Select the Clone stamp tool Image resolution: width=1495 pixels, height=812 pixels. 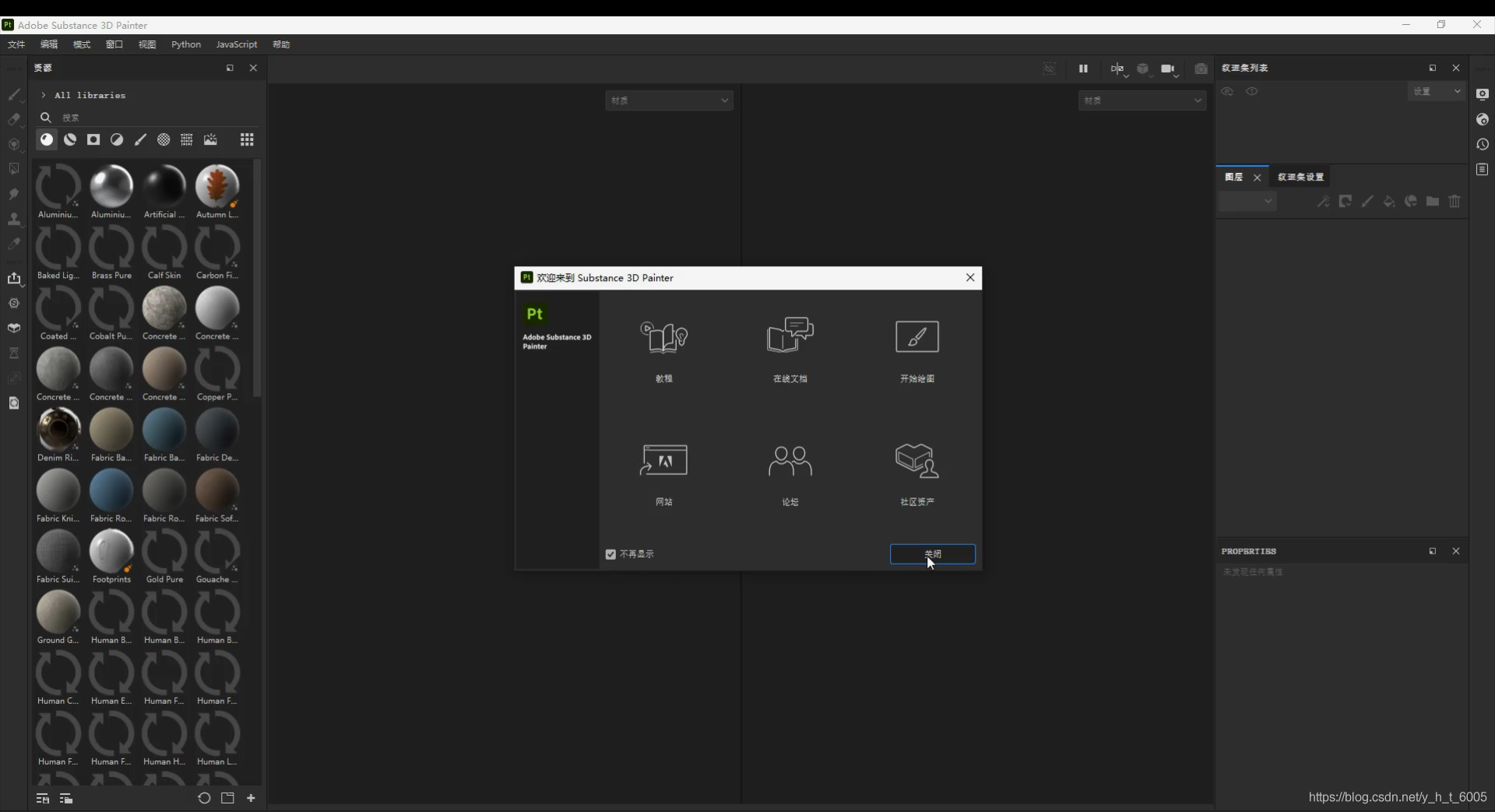[x=14, y=219]
